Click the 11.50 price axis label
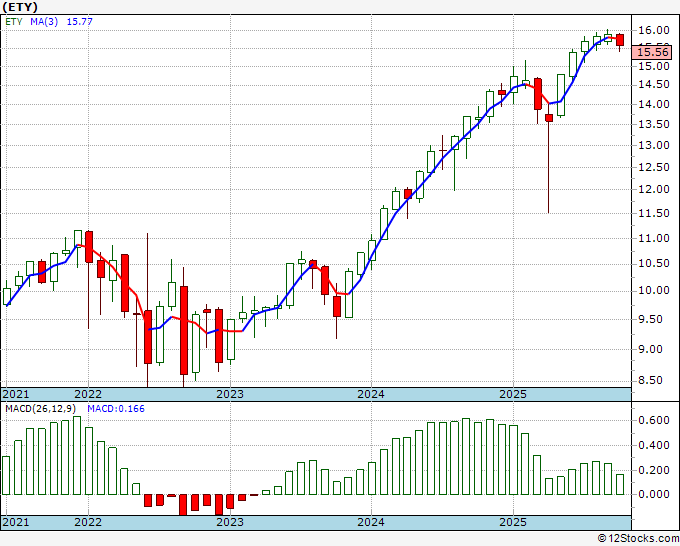The image size is (680, 546). coord(654,213)
